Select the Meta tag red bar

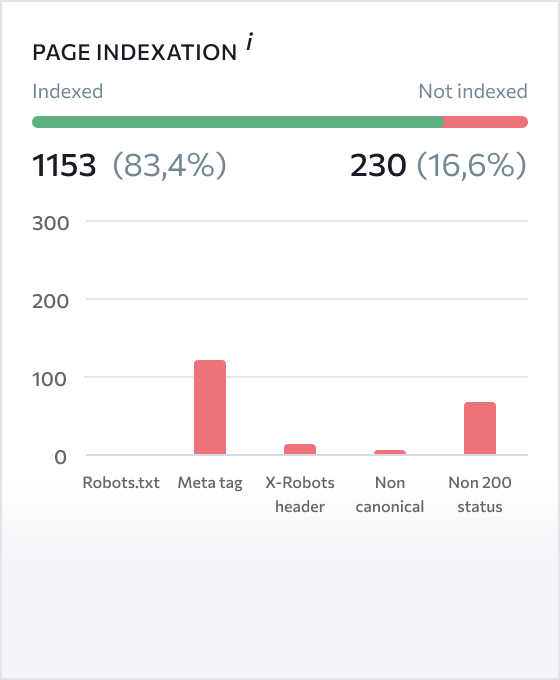[x=210, y=407]
